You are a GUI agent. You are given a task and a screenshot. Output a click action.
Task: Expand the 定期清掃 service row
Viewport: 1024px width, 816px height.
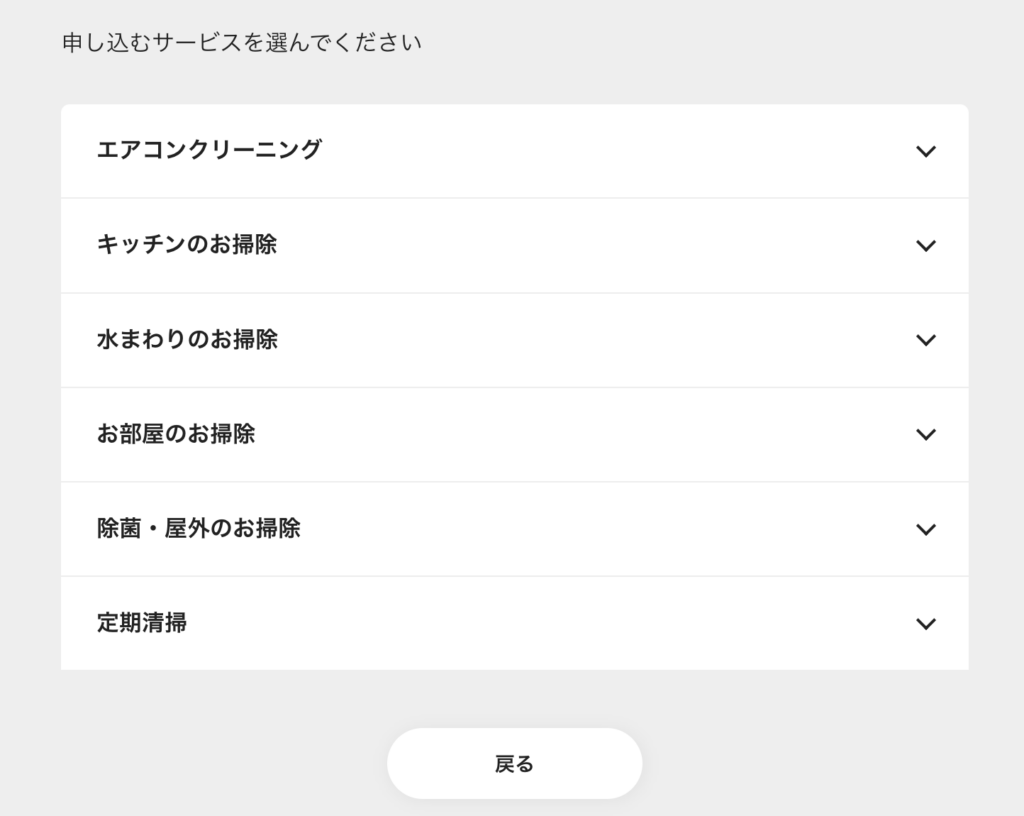click(x=515, y=623)
